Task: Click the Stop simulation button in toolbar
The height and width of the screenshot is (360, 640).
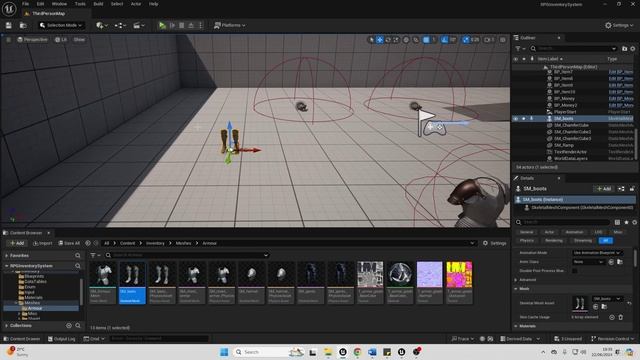Action: (182, 25)
